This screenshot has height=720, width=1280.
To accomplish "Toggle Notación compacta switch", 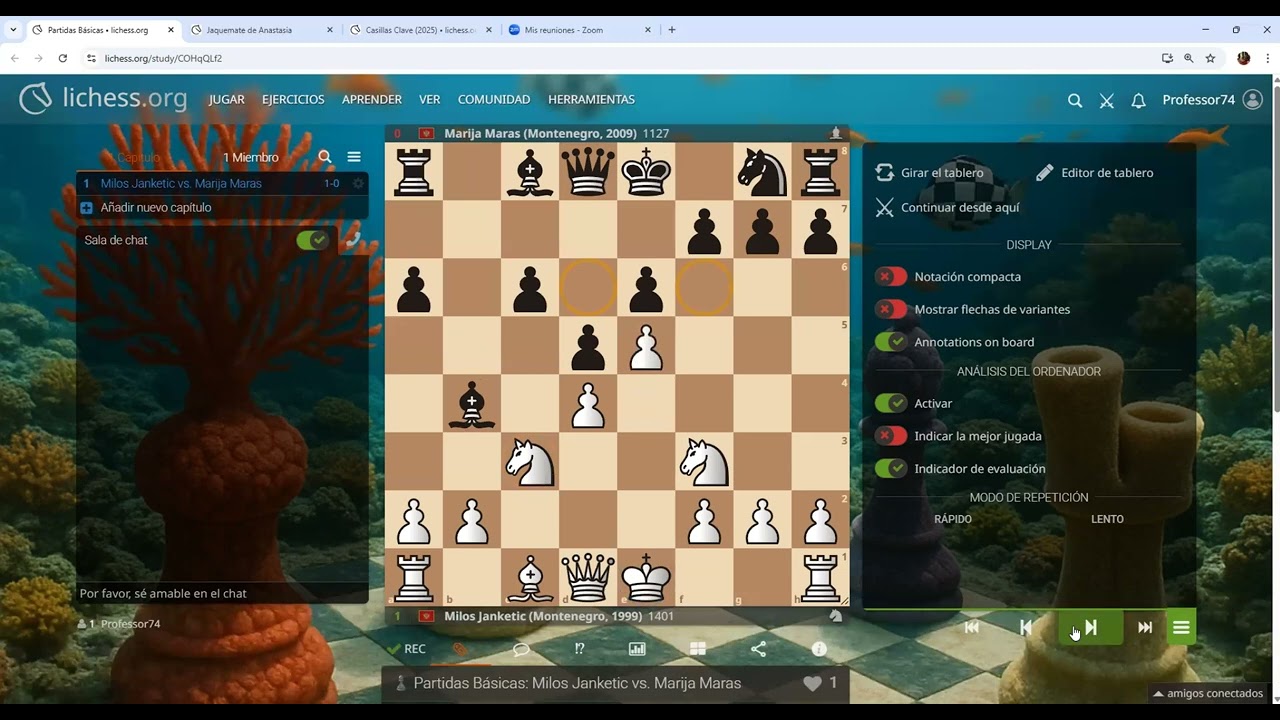I will [x=890, y=277].
